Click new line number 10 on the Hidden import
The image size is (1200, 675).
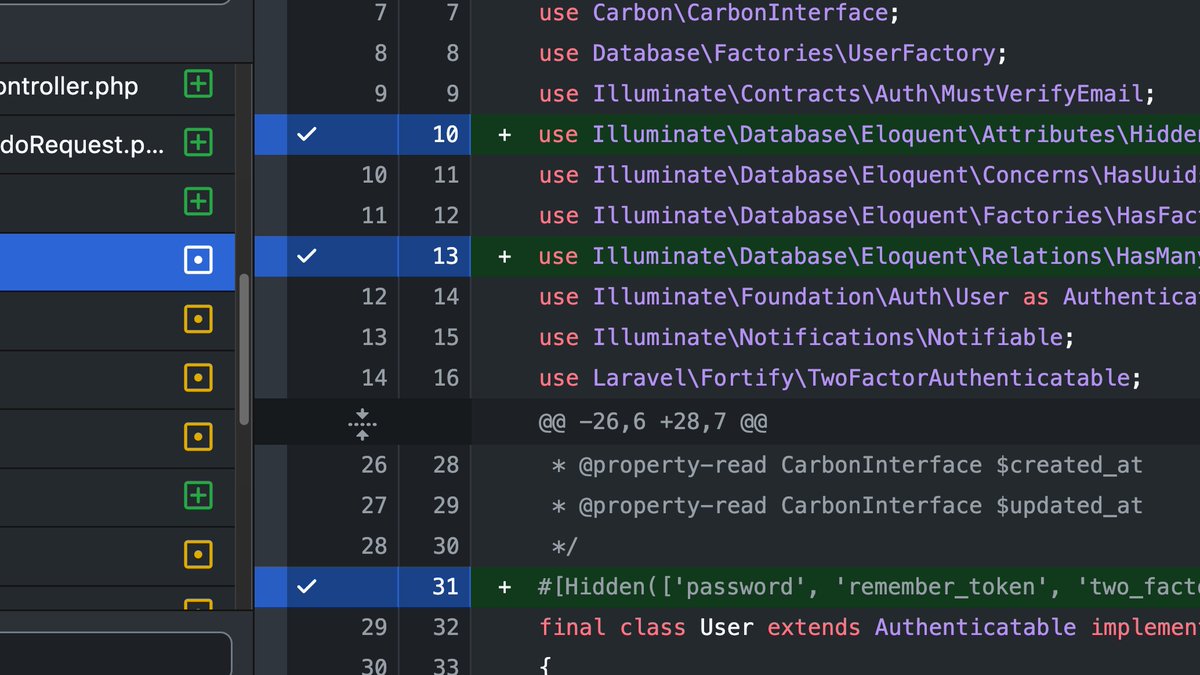tap(445, 134)
